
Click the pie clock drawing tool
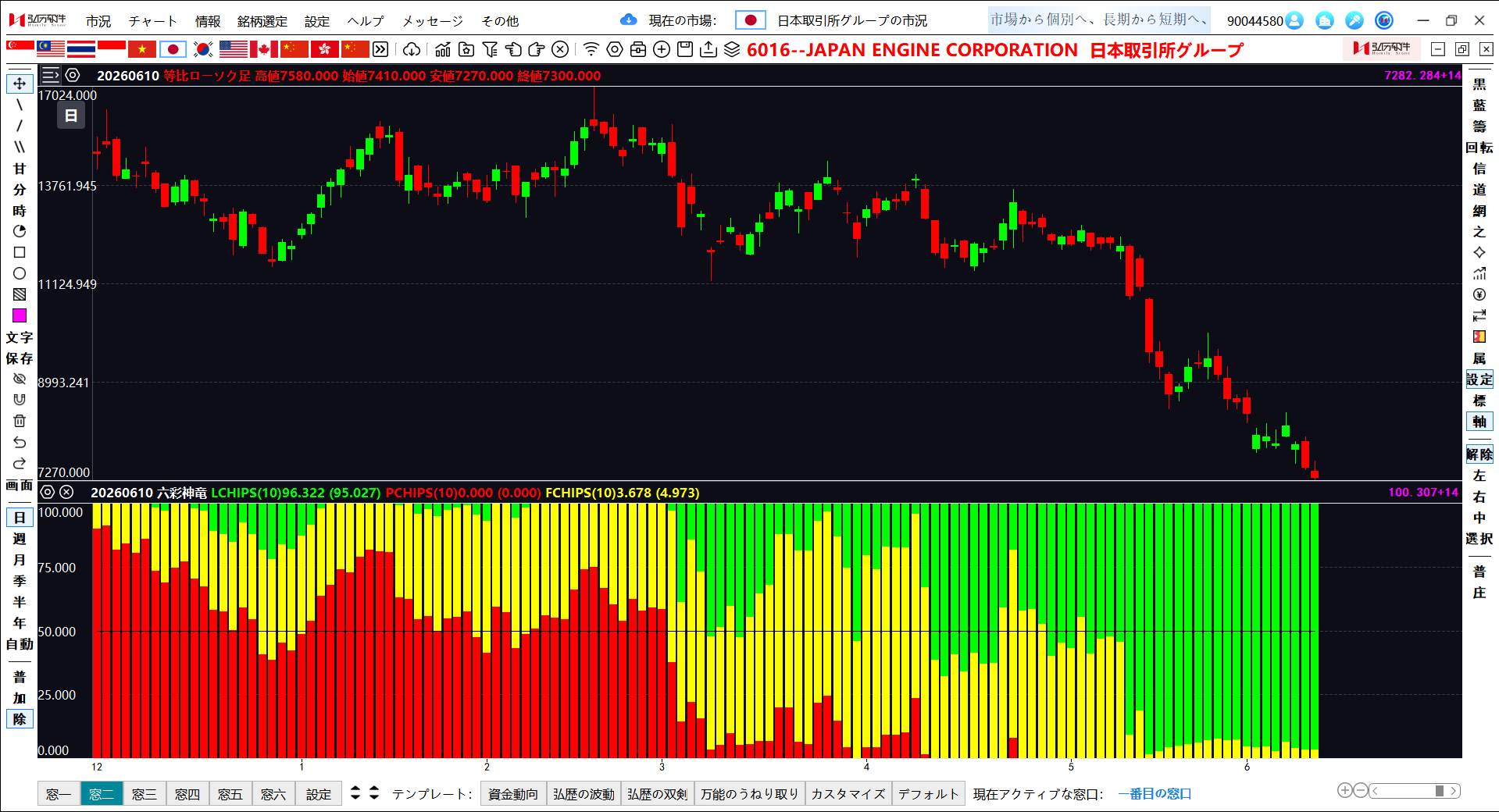(x=20, y=231)
